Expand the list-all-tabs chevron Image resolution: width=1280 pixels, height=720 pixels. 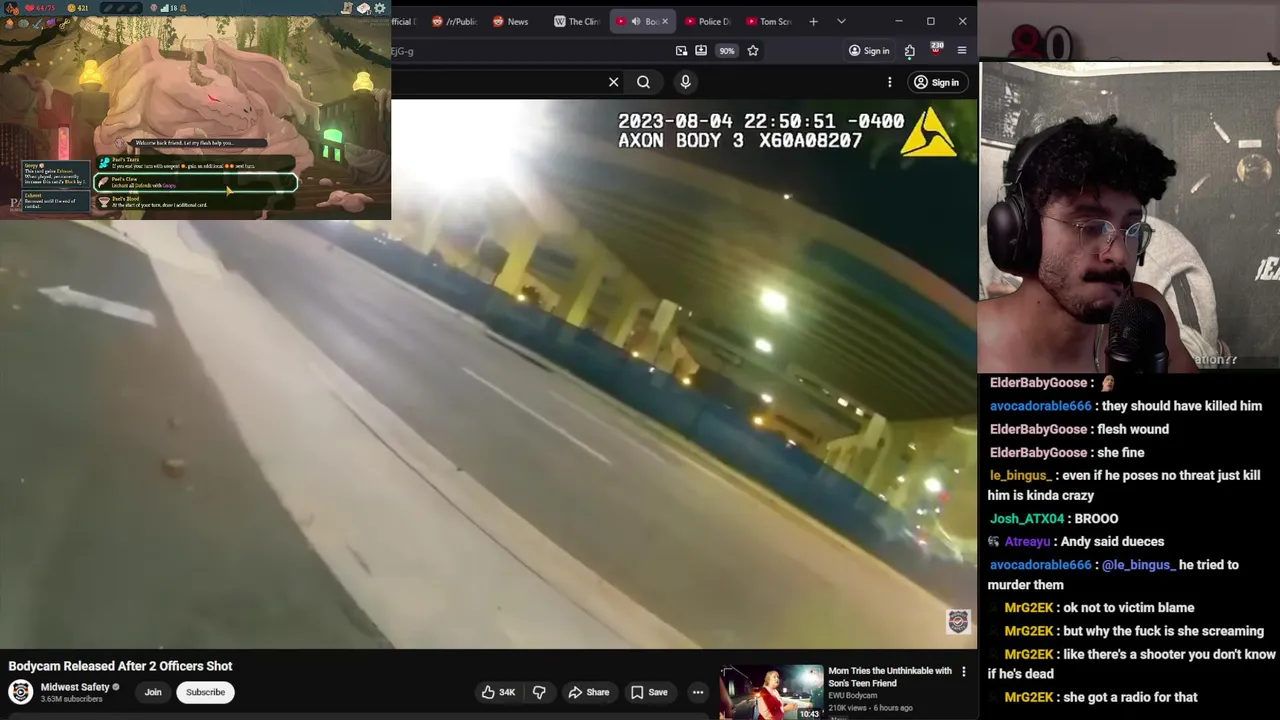[x=841, y=21]
